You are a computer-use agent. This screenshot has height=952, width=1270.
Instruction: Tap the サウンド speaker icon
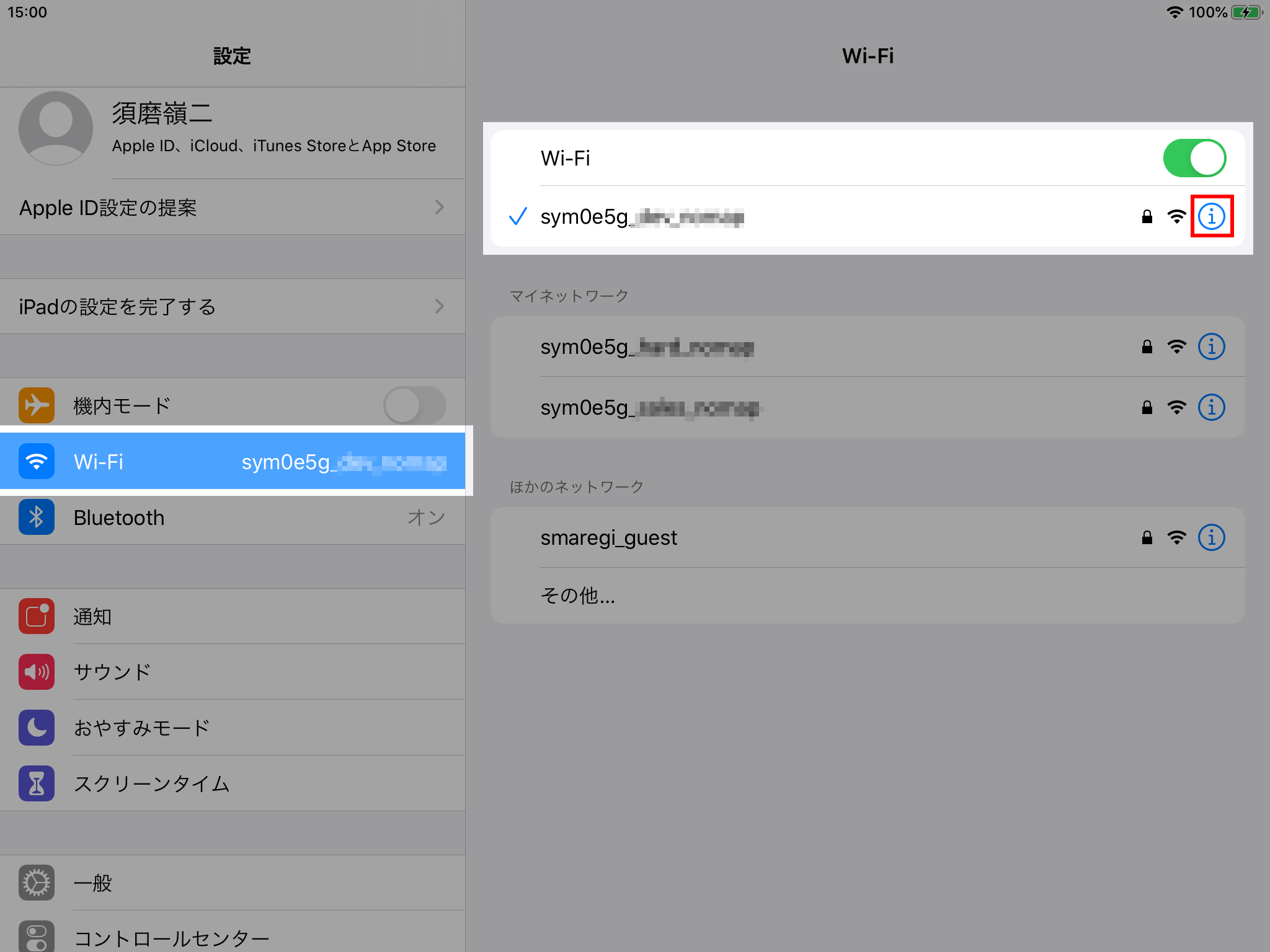37,672
